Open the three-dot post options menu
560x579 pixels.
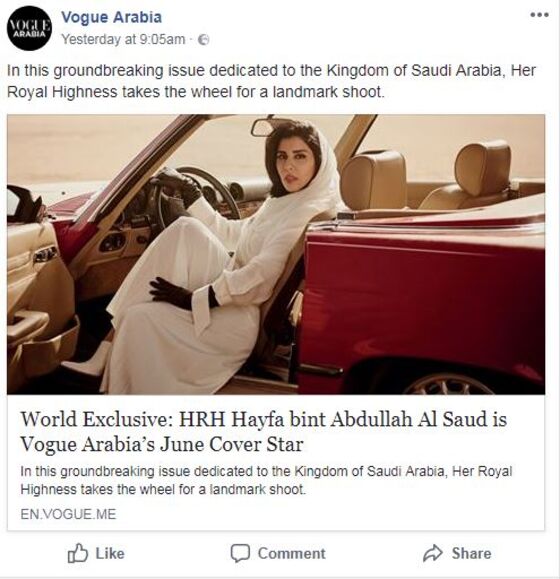coord(539,15)
